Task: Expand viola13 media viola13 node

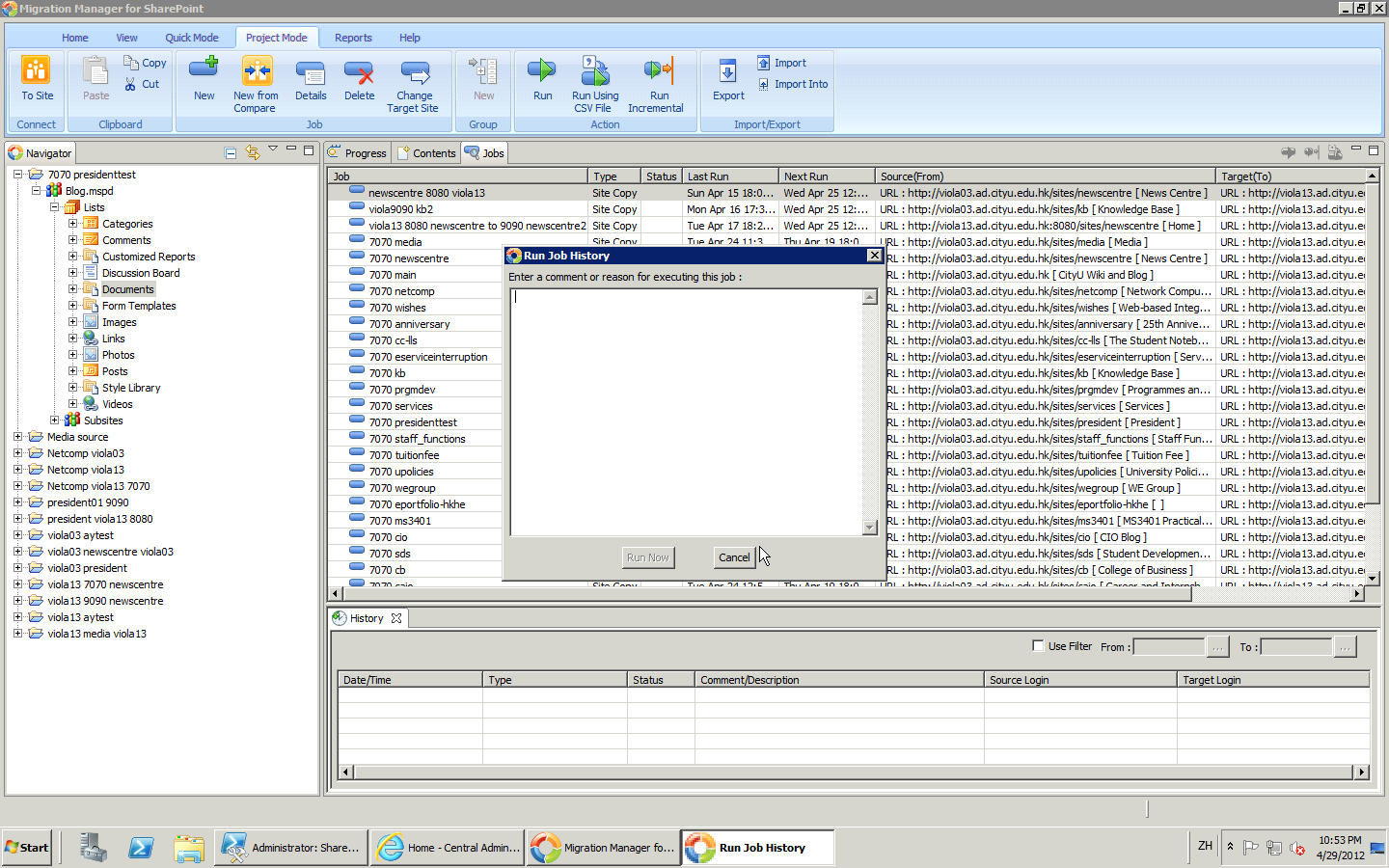Action: [x=18, y=634]
